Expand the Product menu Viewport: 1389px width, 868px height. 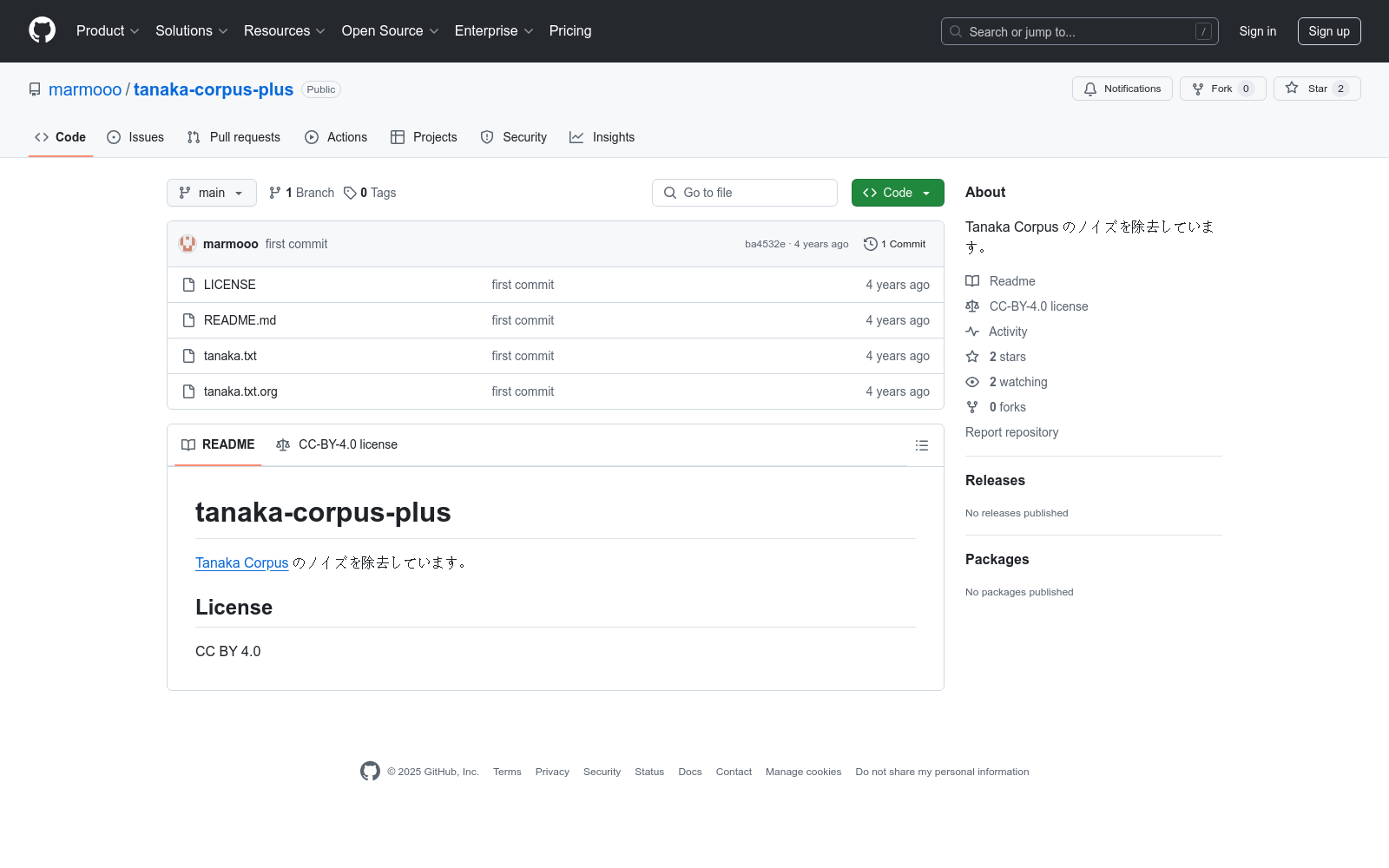(x=108, y=31)
